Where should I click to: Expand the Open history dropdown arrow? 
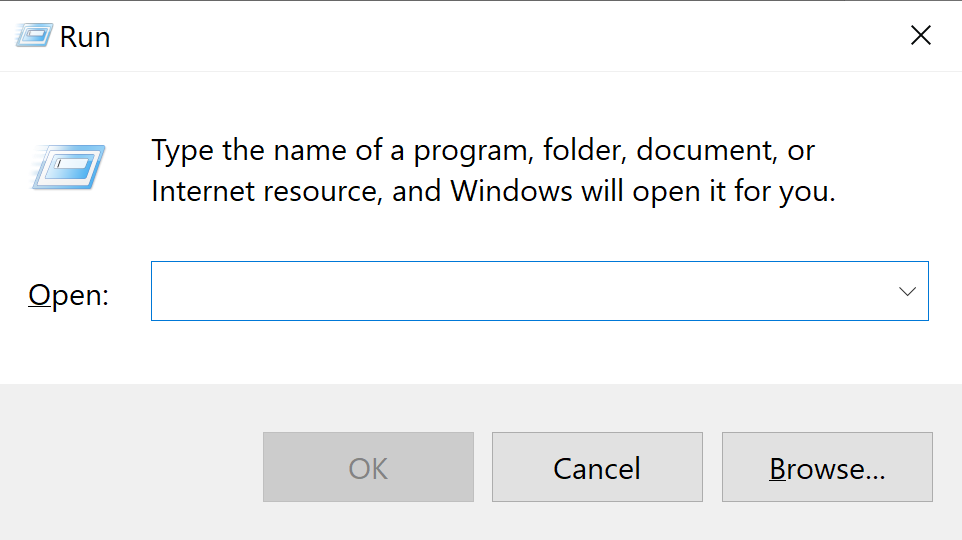[907, 291]
